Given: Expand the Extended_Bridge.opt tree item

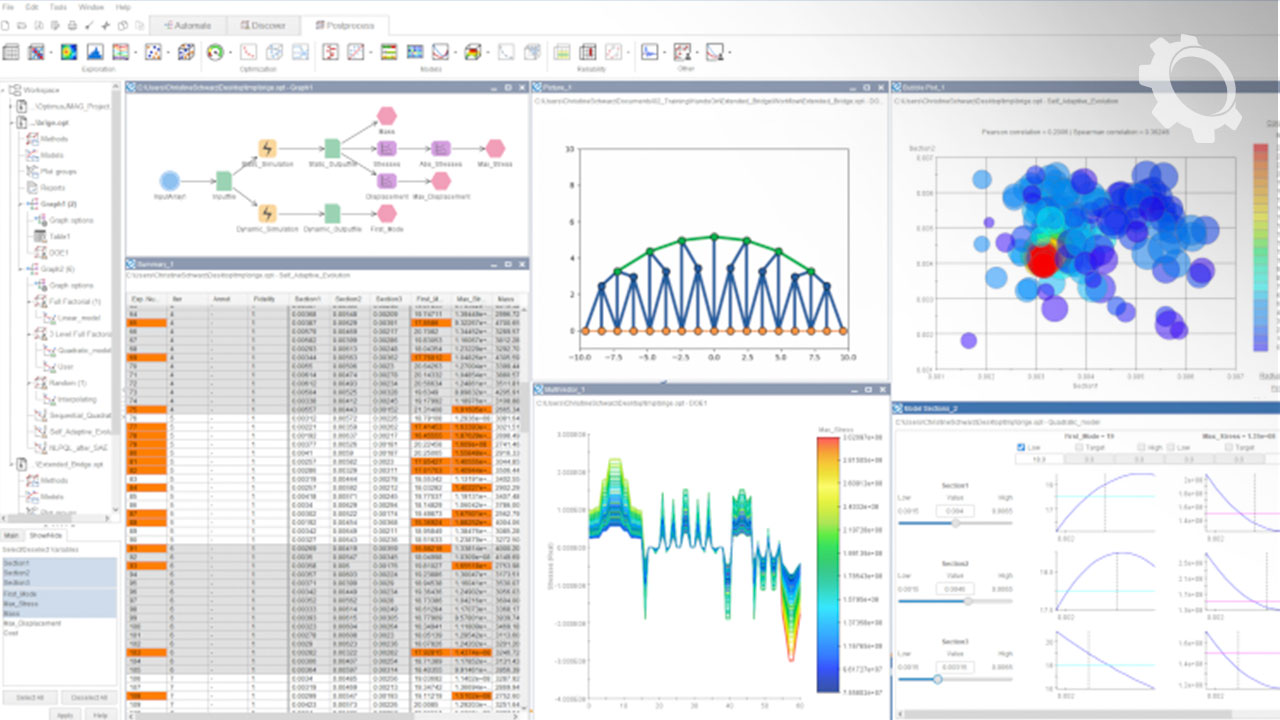Looking at the screenshot, I should point(10,464).
